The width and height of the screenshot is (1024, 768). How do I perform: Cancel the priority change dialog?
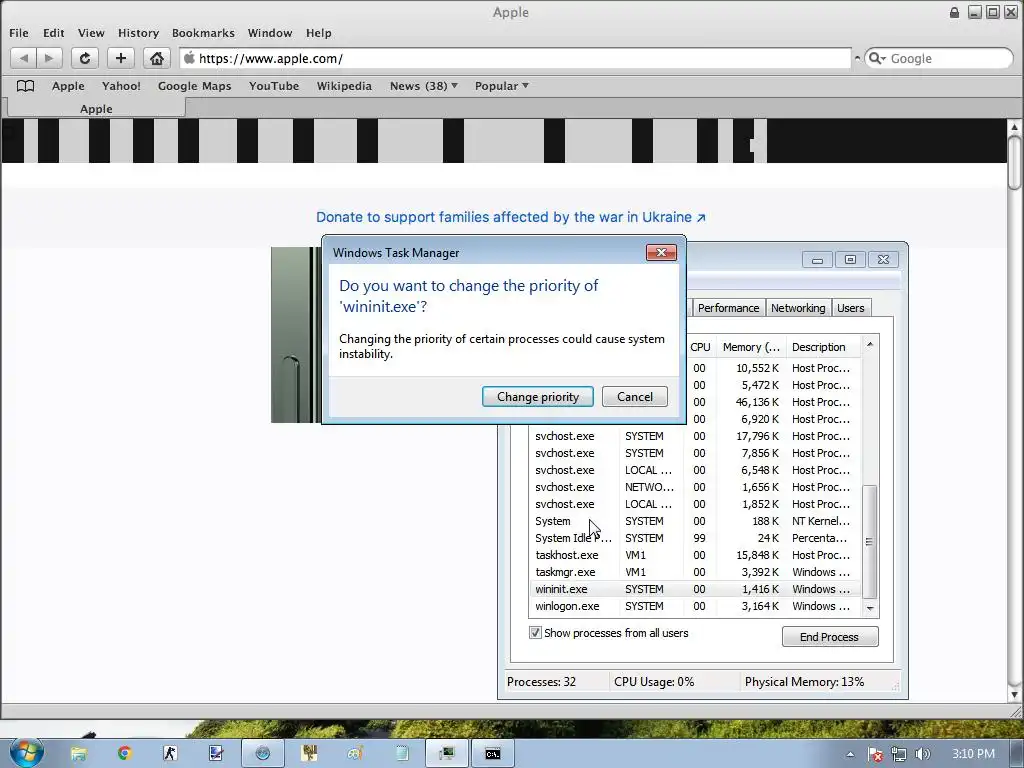(x=635, y=396)
